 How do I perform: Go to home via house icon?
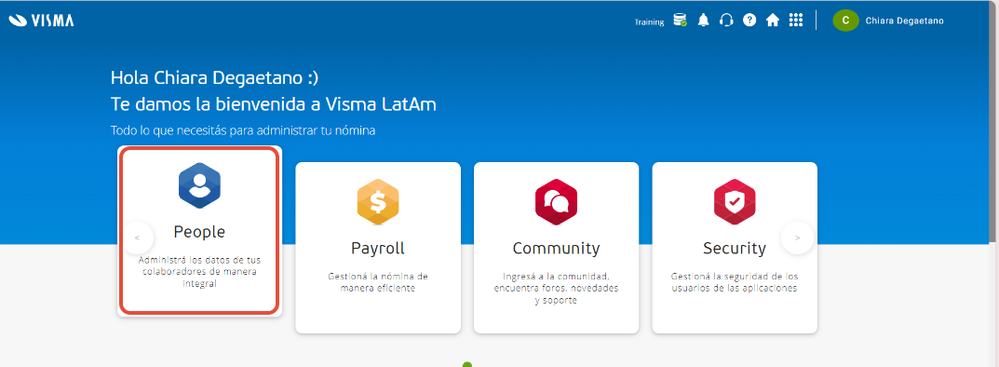pyautogui.click(x=772, y=20)
